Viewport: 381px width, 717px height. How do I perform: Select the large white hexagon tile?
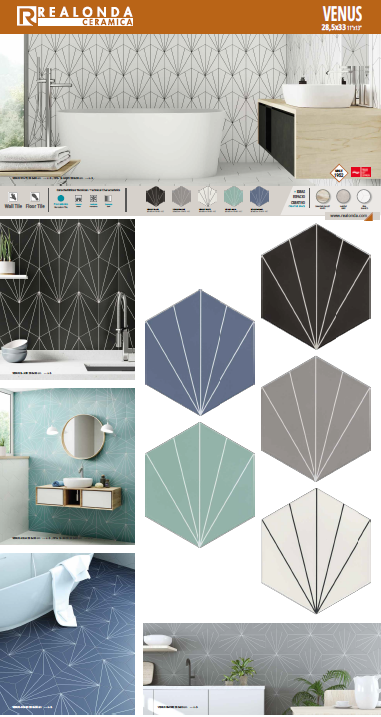click(316, 551)
